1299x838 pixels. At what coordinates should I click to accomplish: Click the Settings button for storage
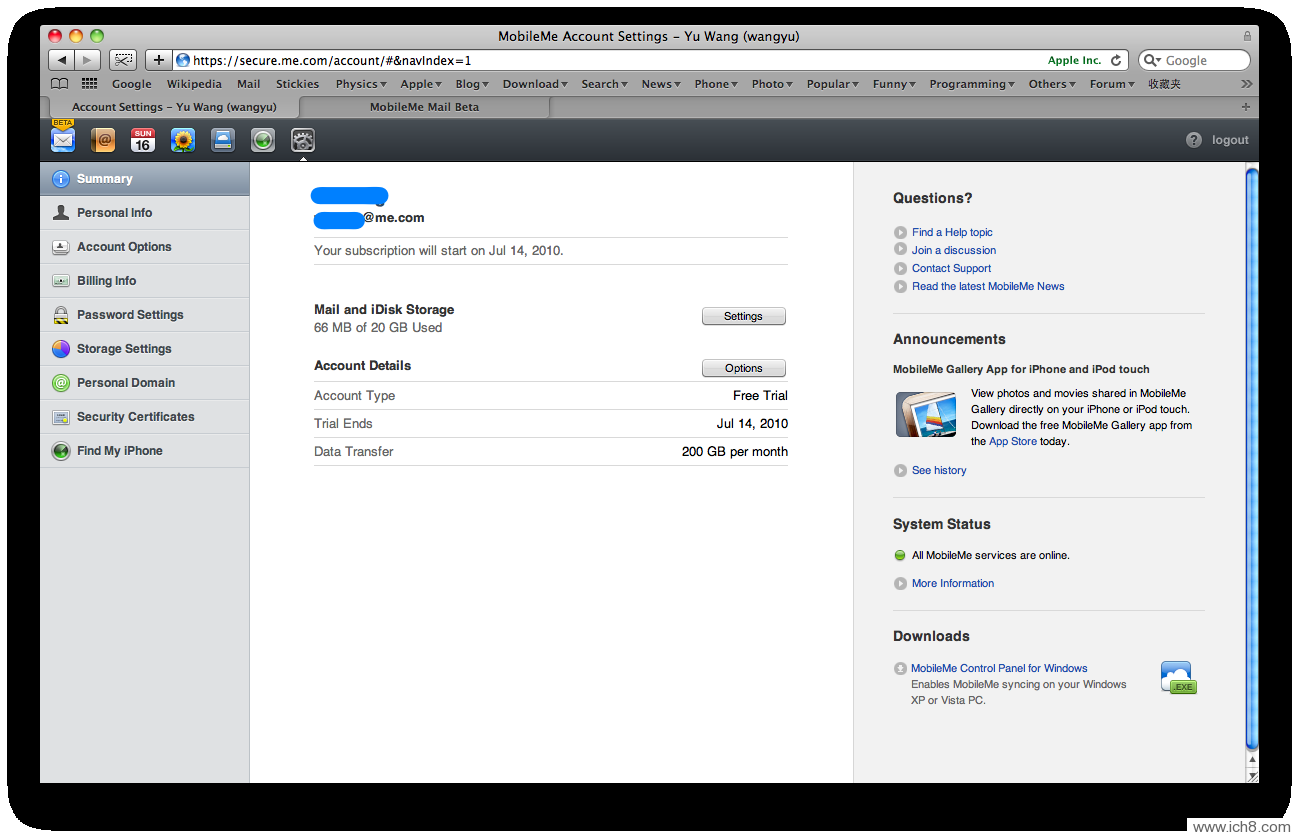(743, 316)
